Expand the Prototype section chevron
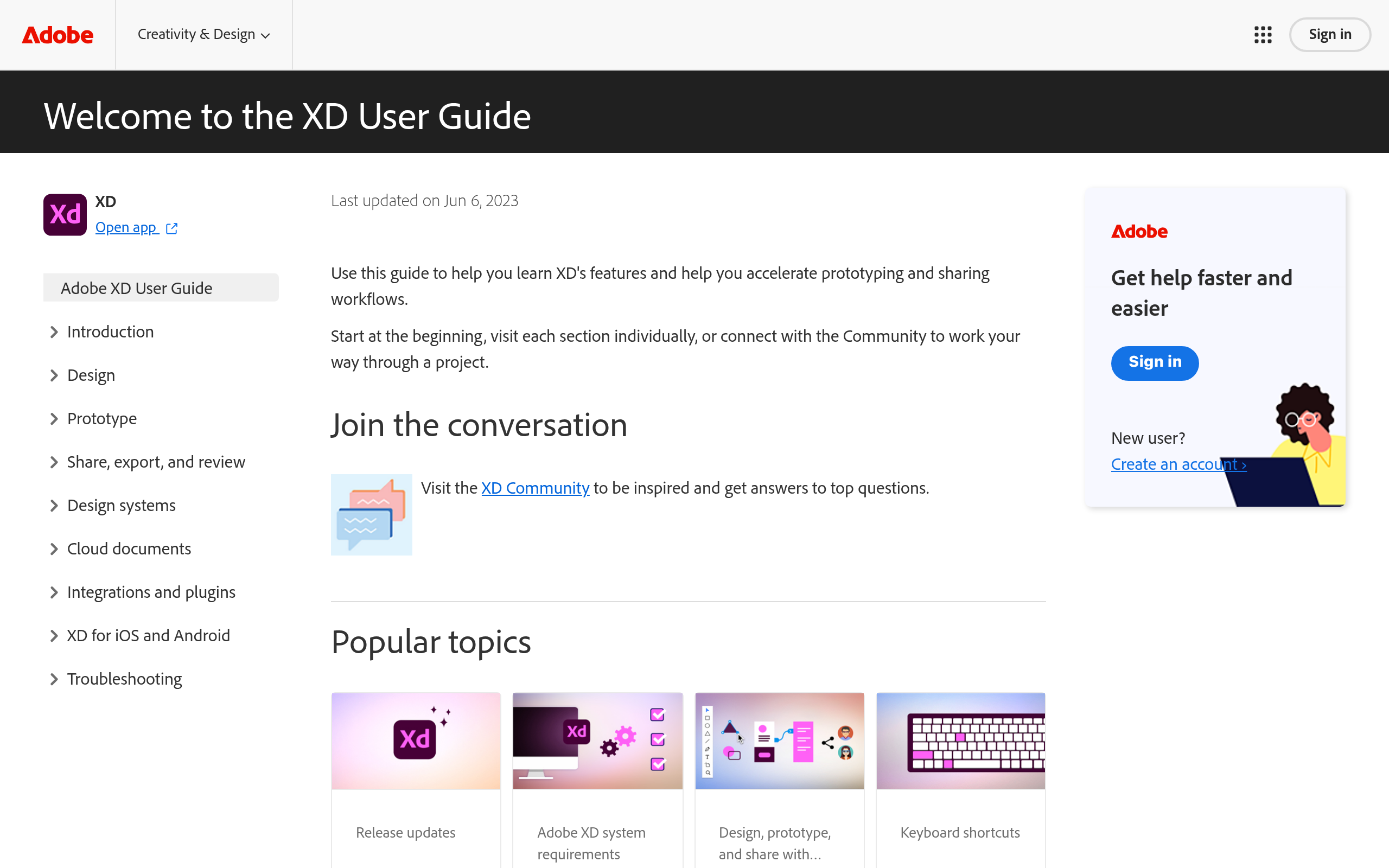 54,418
